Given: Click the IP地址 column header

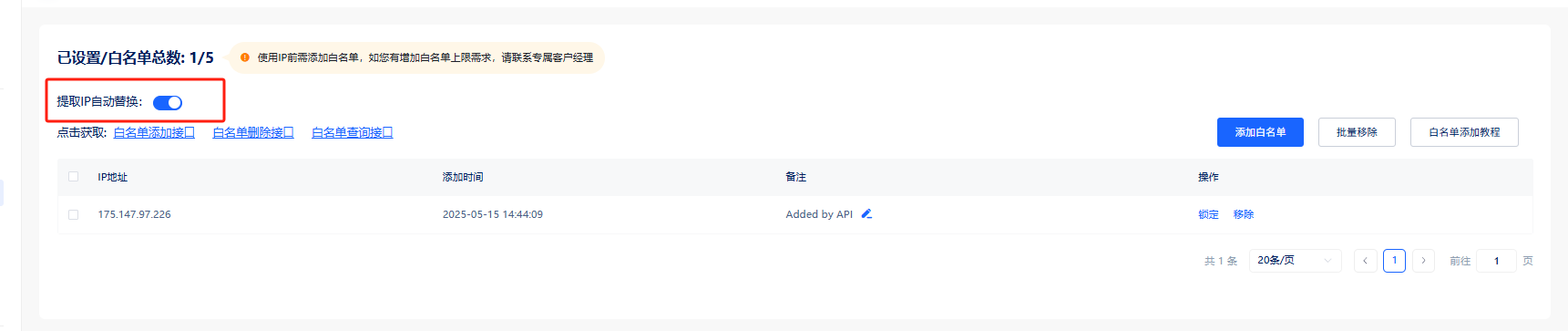Looking at the screenshot, I should pos(113,177).
